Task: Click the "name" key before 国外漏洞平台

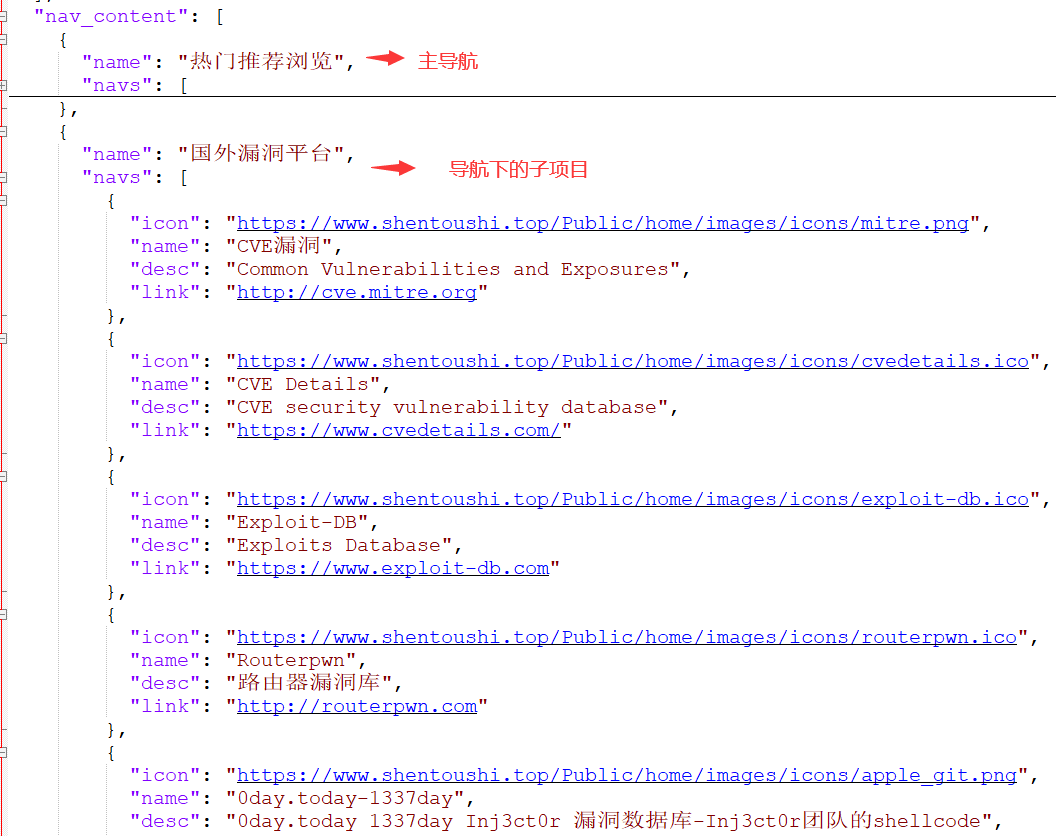Action: pyautogui.click(x=118, y=155)
